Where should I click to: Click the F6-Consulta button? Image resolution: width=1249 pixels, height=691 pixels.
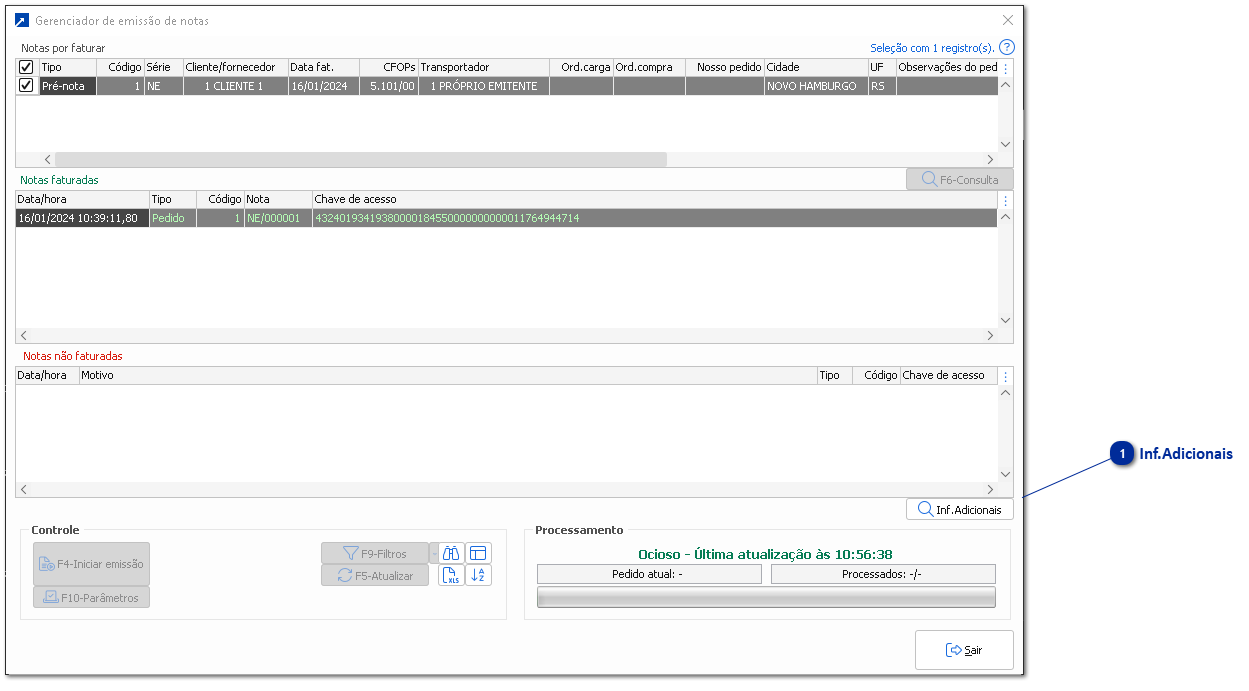960,180
